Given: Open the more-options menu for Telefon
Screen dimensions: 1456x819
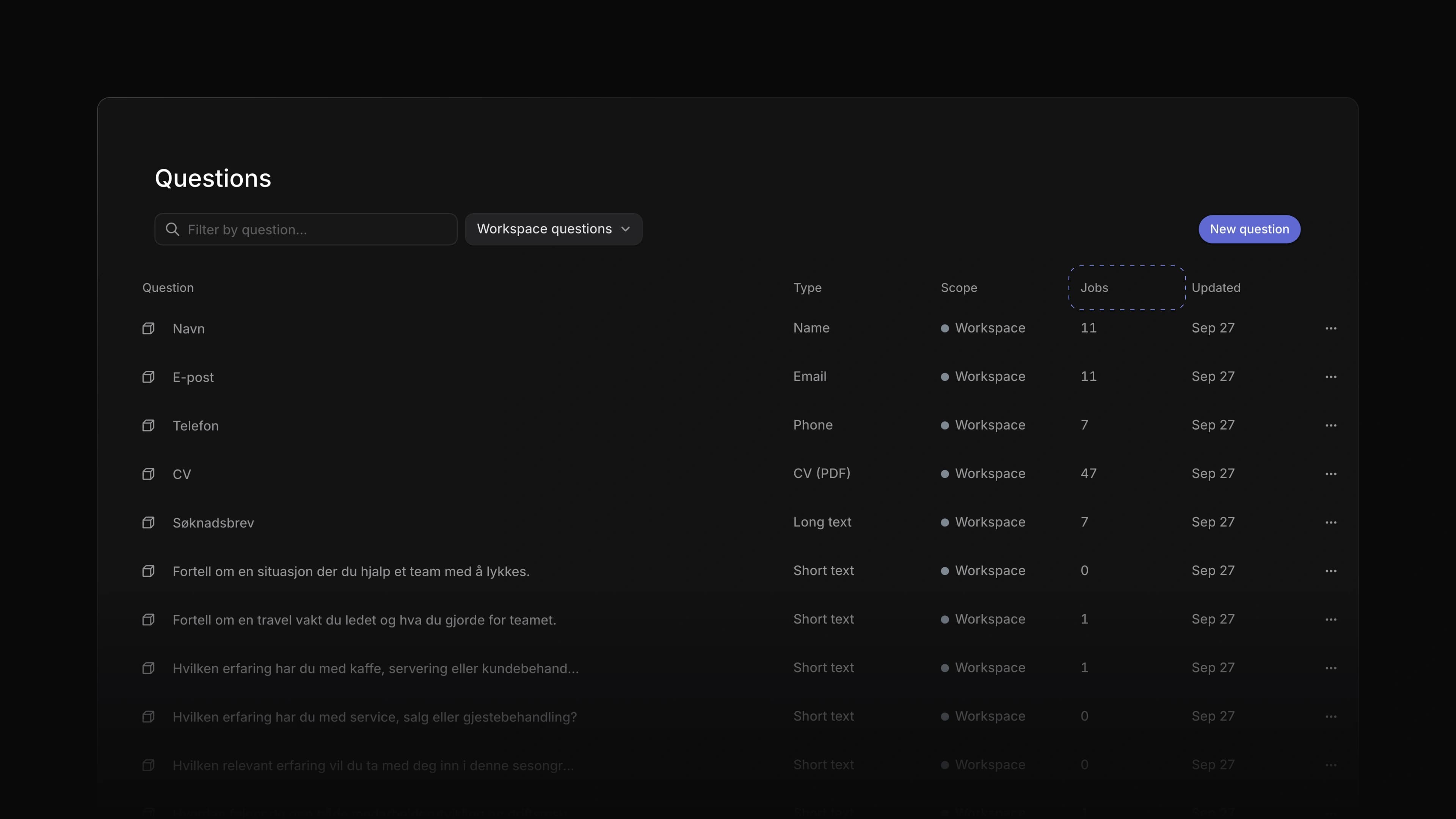Looking at the screenshot, I should (1330, 425).
